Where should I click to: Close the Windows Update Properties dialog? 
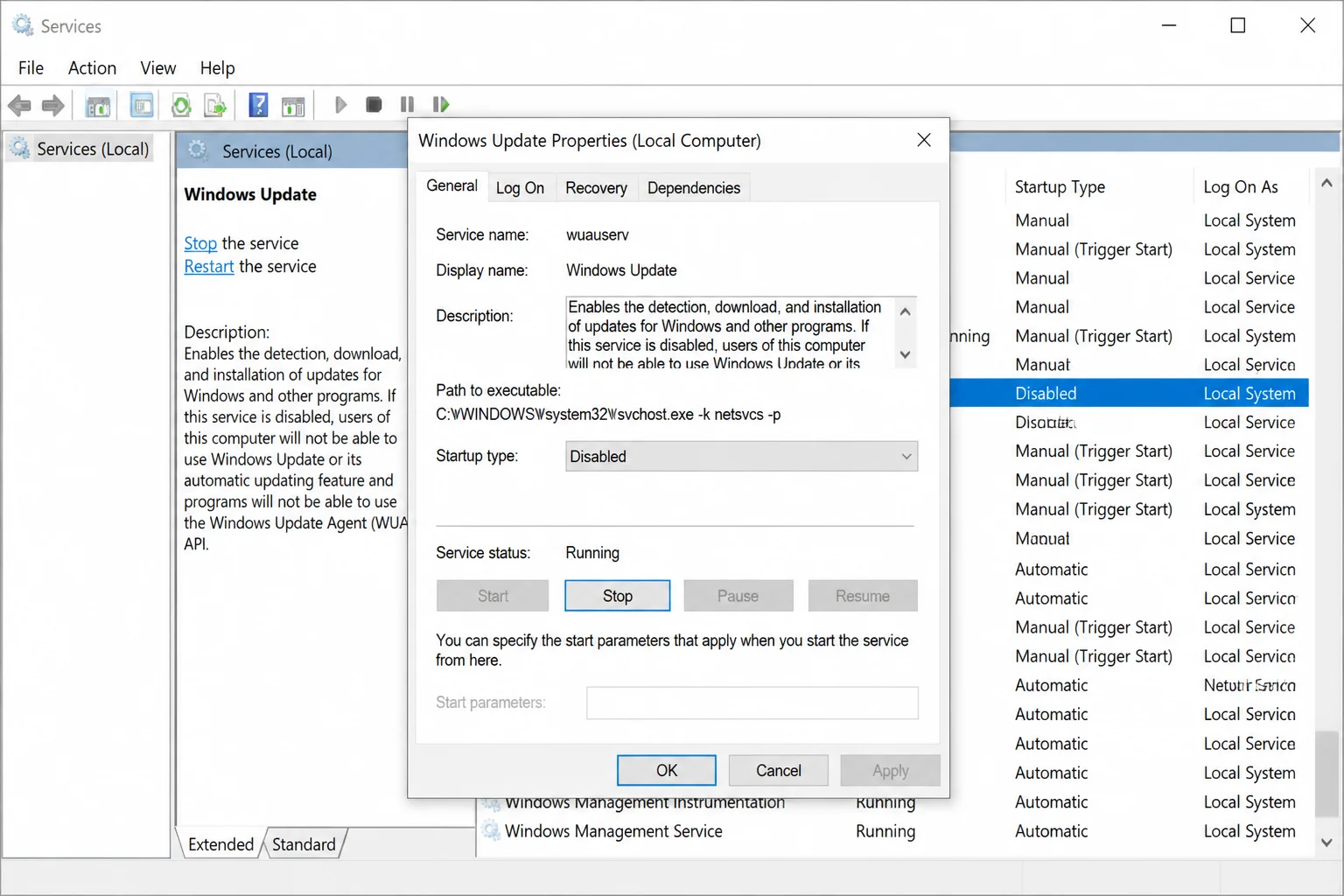924,140
